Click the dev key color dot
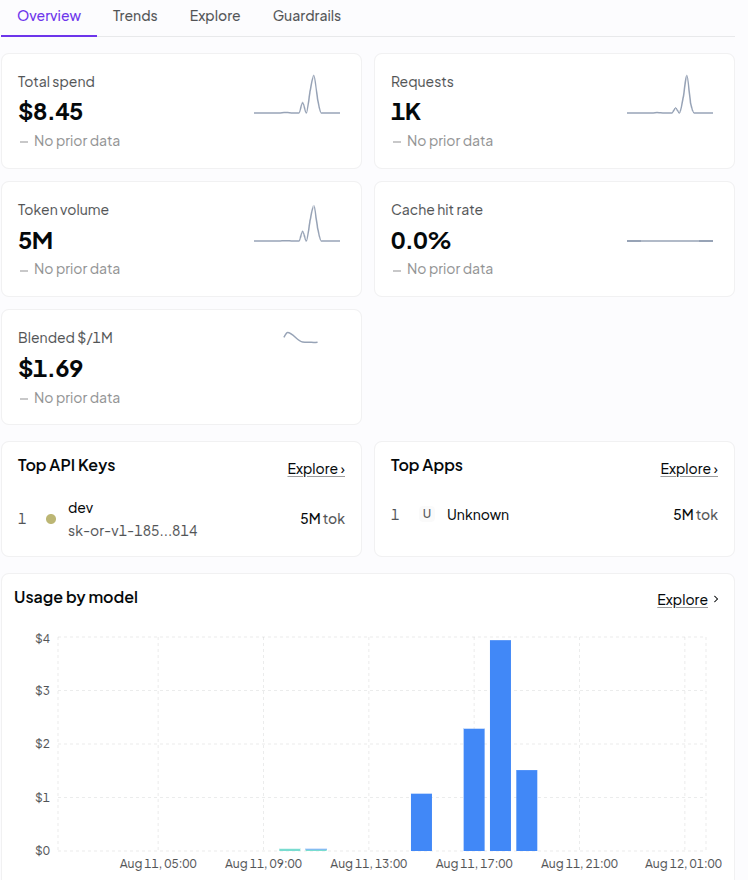The width and height of the screenshot is (748, 880). click(x=51, y=519)
